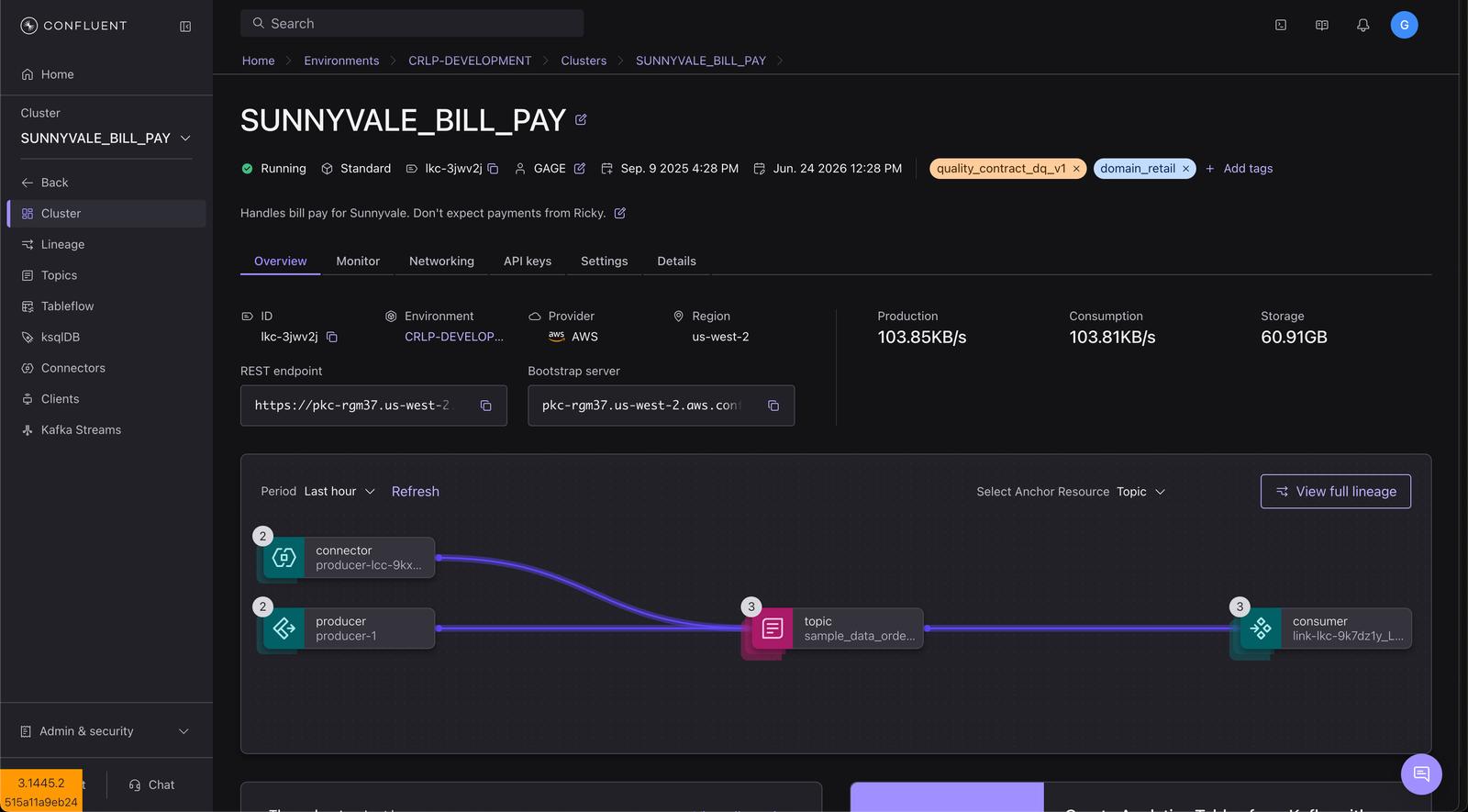Click the Clusters breadcrumb link
This screenshot has height=812, width=1468.
pyautogui.click(x=584, y=61)
